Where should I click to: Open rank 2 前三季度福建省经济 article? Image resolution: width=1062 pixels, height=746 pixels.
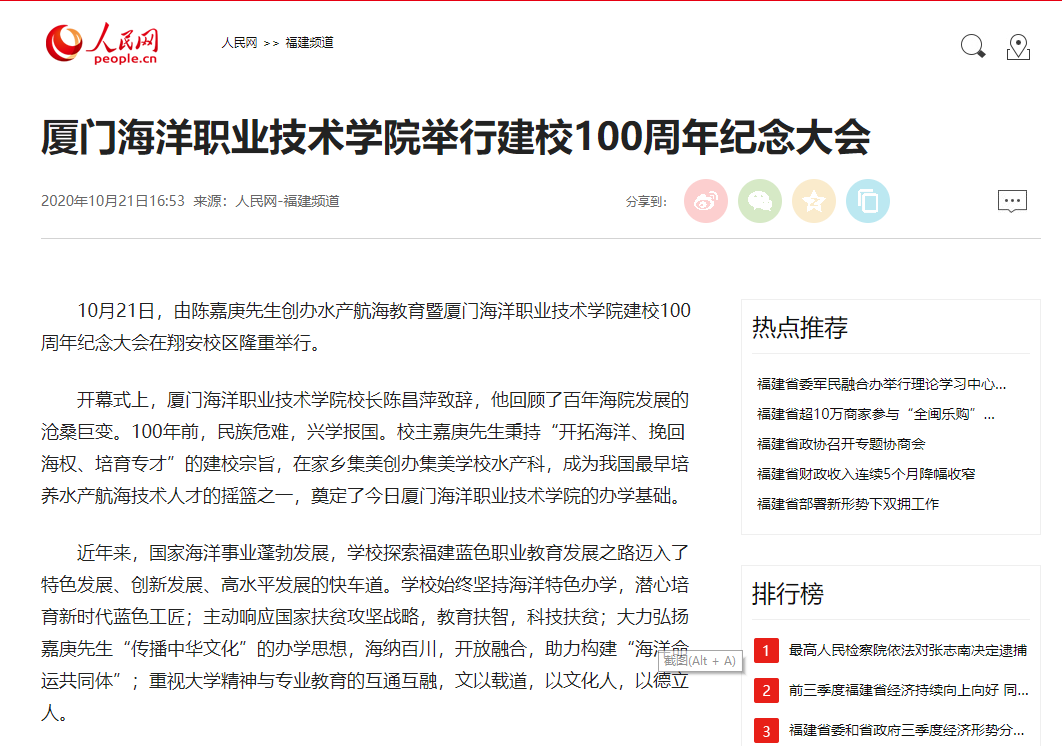click(907, 690)
